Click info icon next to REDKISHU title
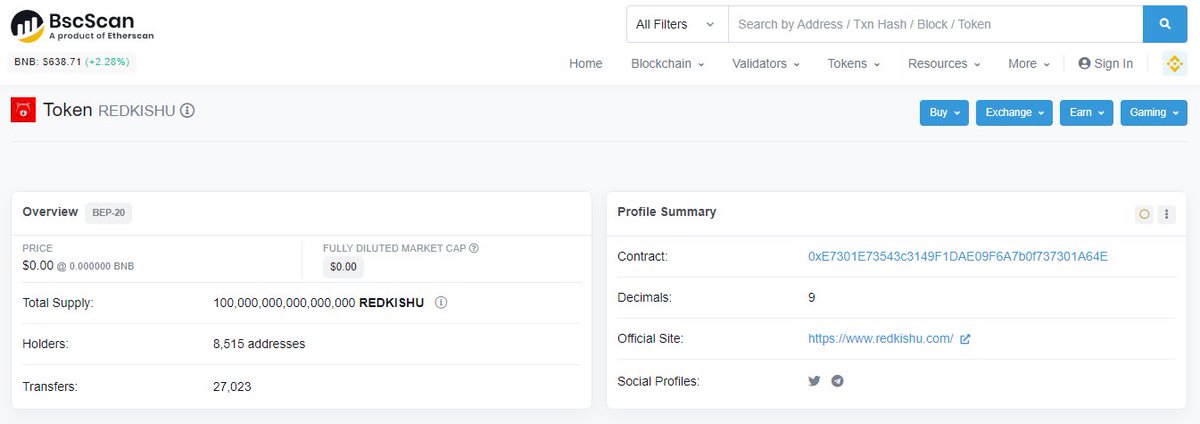 [187, 110]
